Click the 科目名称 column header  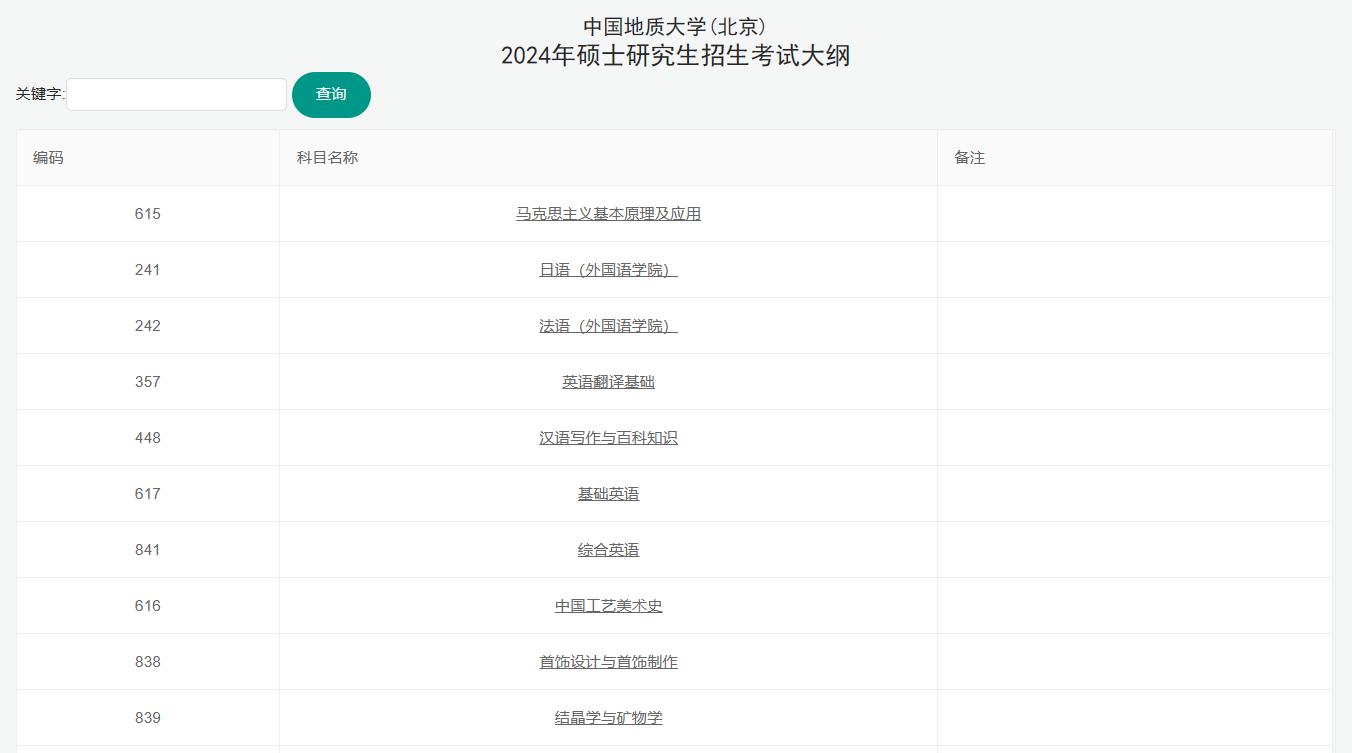(x=608, y=158)
